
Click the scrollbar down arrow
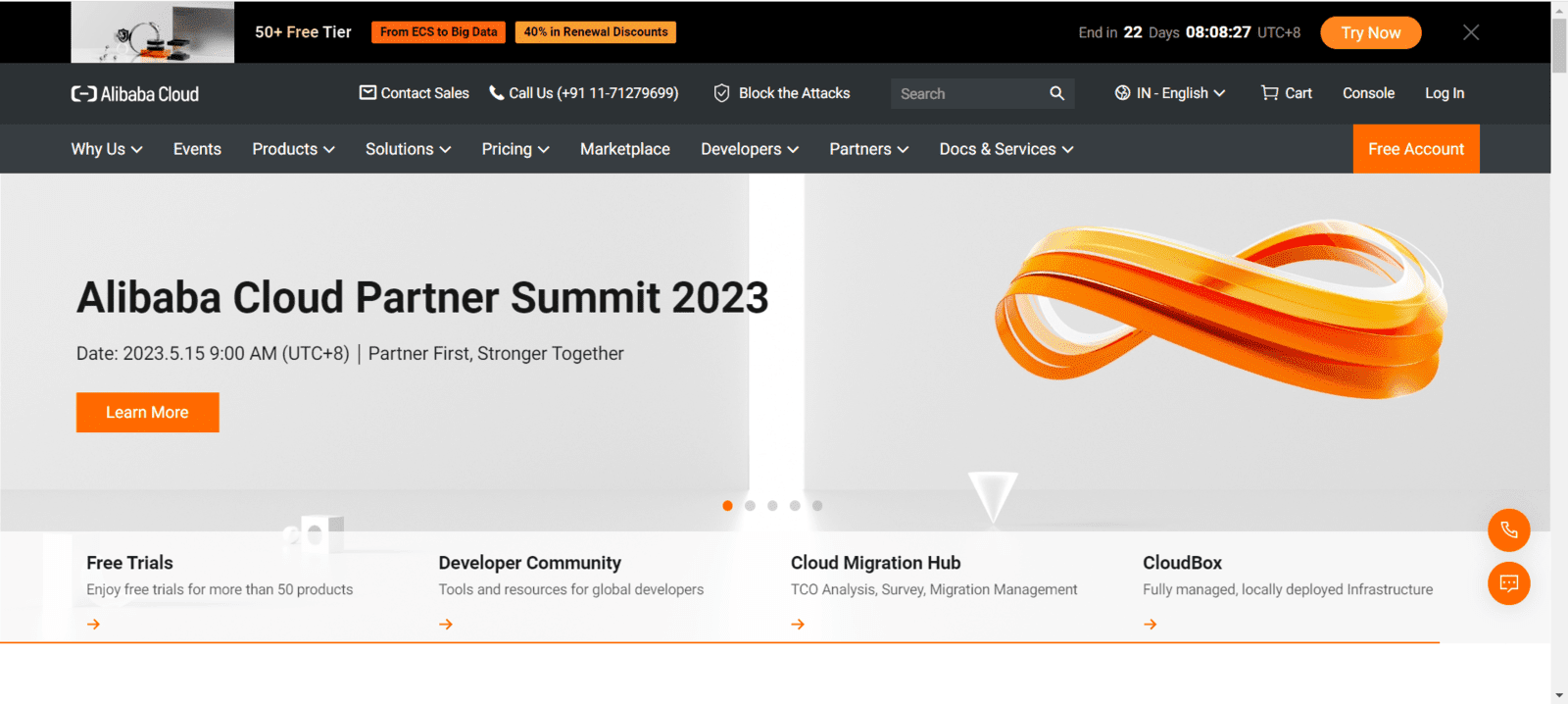(x=1559, y=695)
